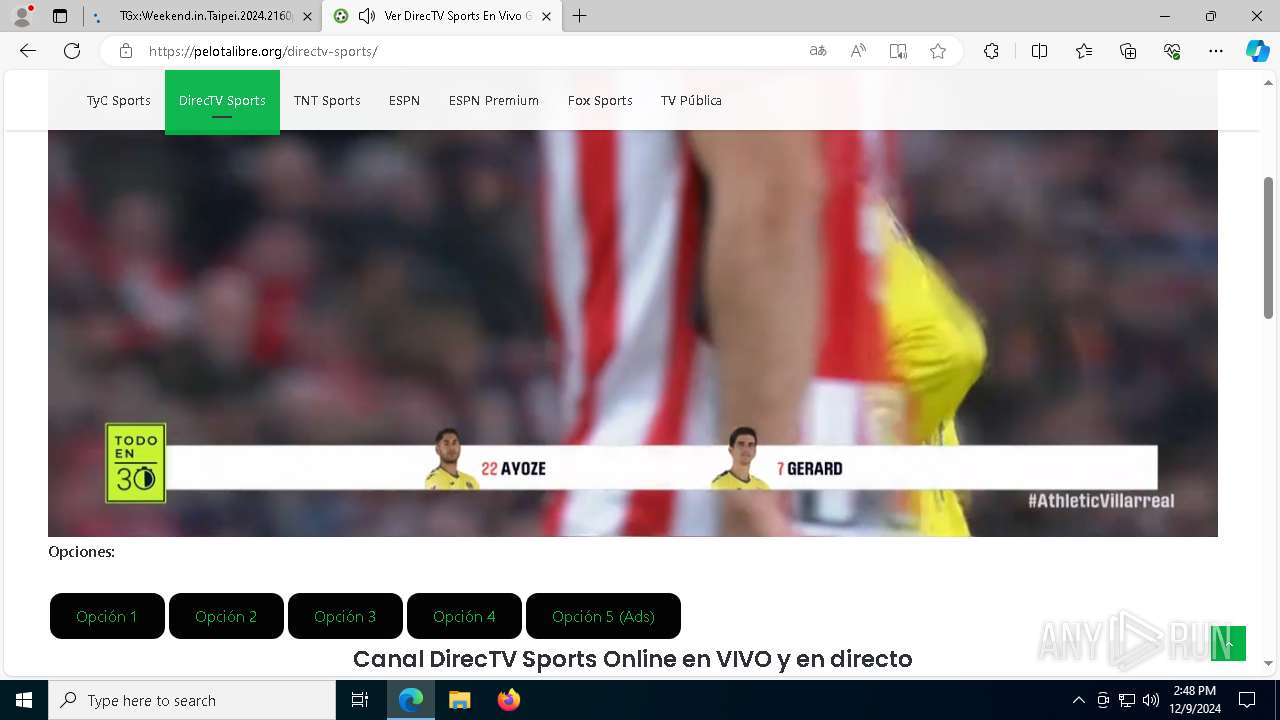This screenshot has width=1280, height=720.
Task: Open volume control tray icon
Action: click(x=1151, y=700)
